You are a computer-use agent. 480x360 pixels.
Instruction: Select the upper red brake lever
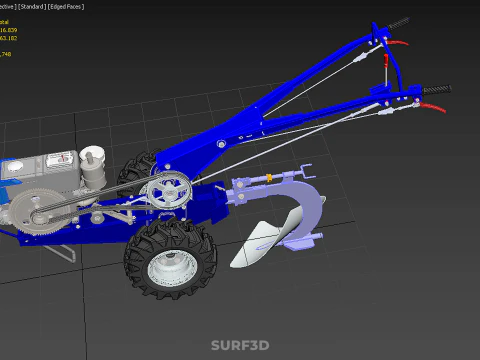click(397, 43)
